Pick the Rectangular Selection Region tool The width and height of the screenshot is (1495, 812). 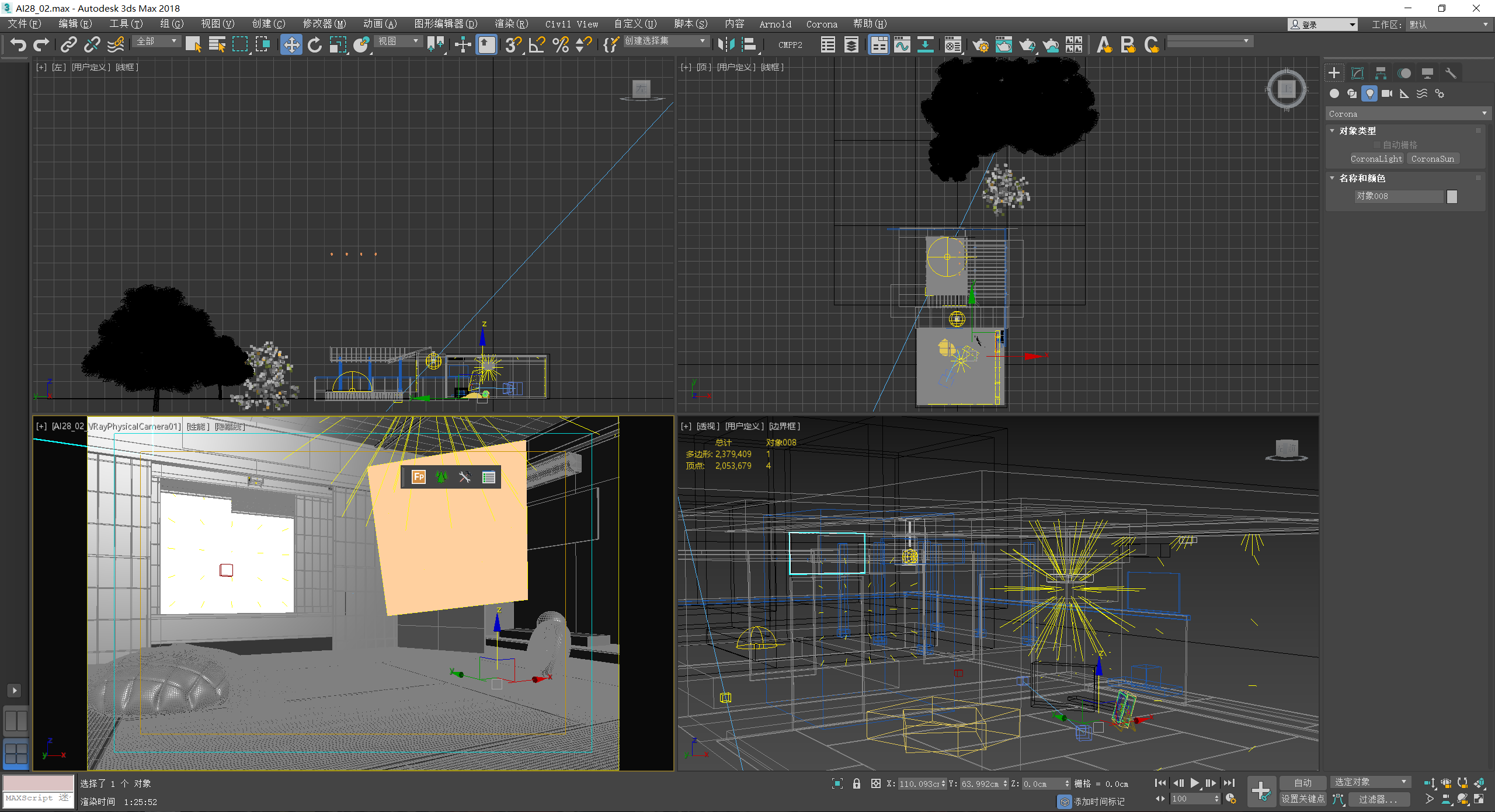(240, 44)
